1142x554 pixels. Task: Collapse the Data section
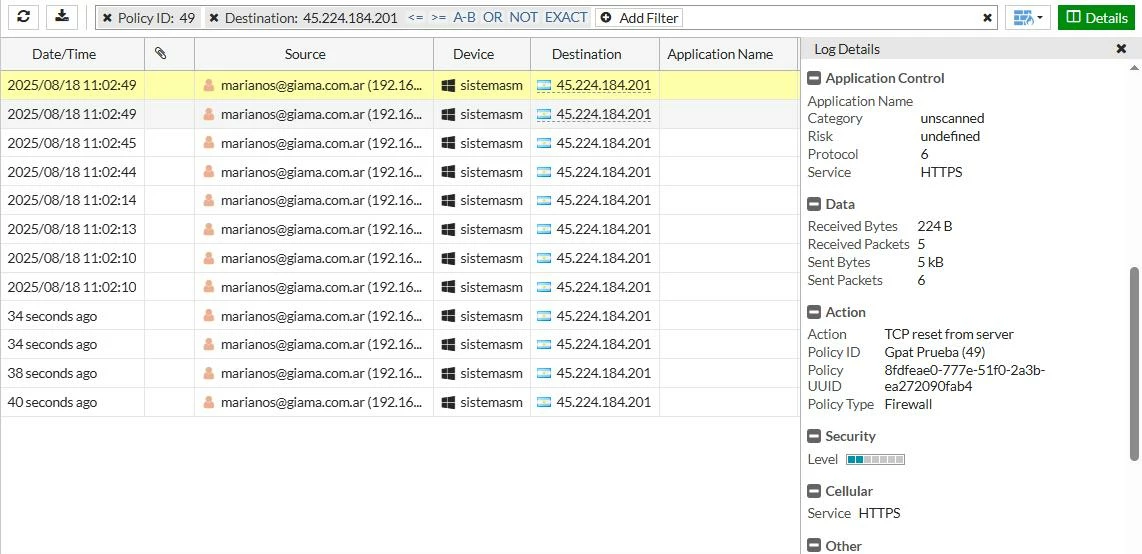coord(814,205)
